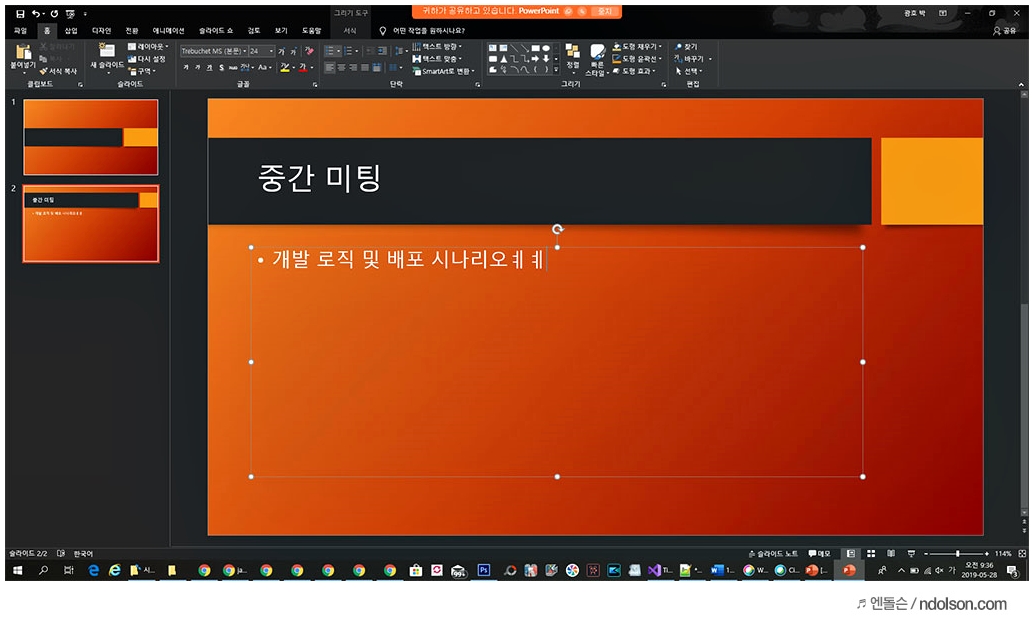Screen dimensions: 1034x621
Task: Expand Layout (레이아웃) dropdown
Action: 148,47
